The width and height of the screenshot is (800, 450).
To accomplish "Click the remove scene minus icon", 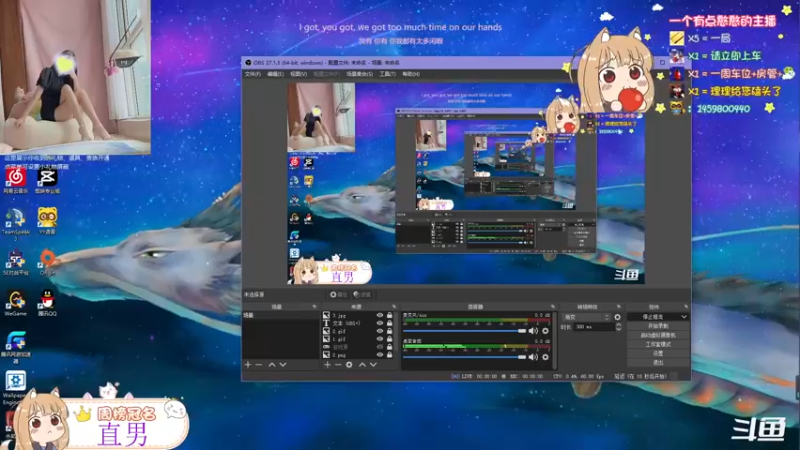I will click(x=259, y=365).
